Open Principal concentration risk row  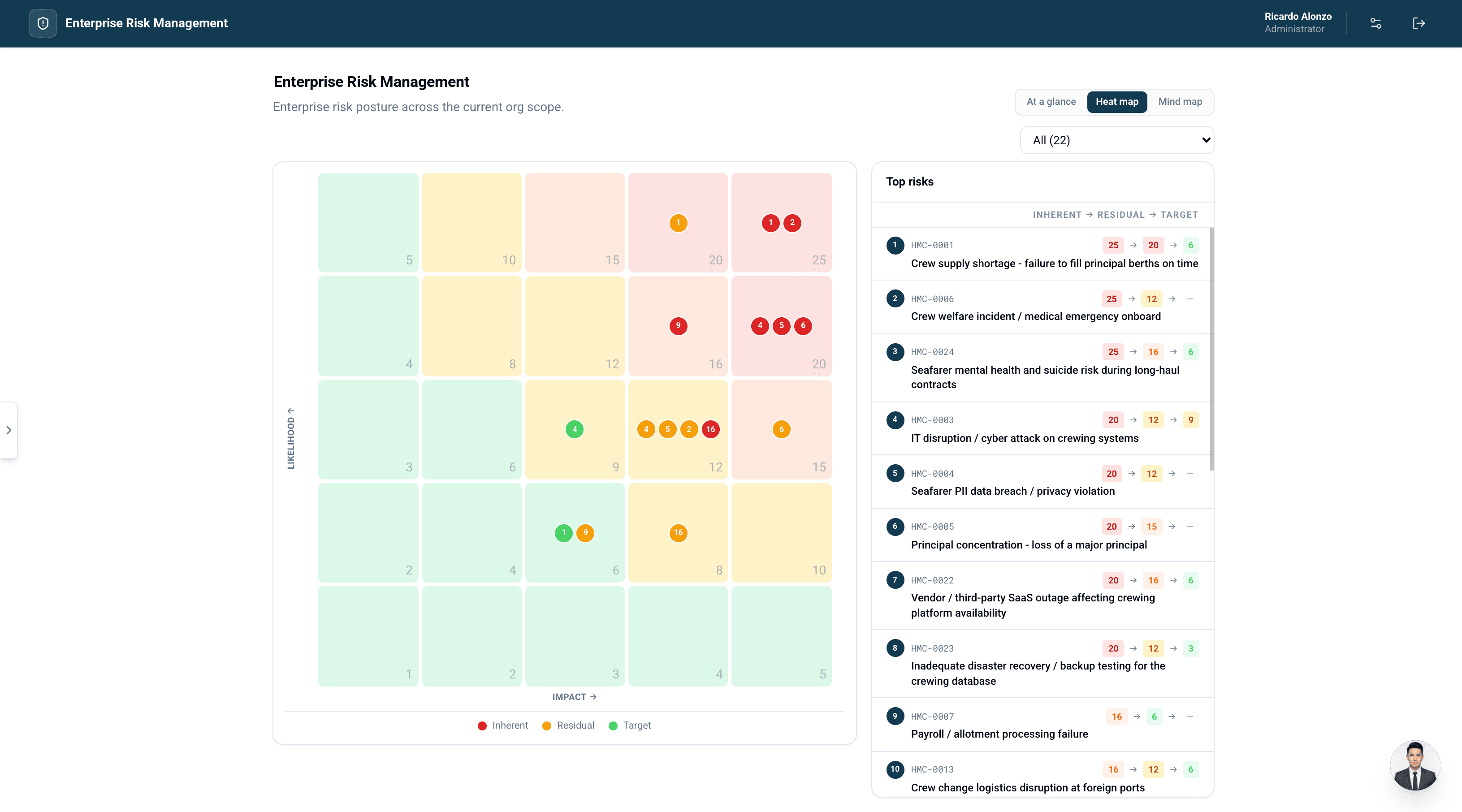1042,535
